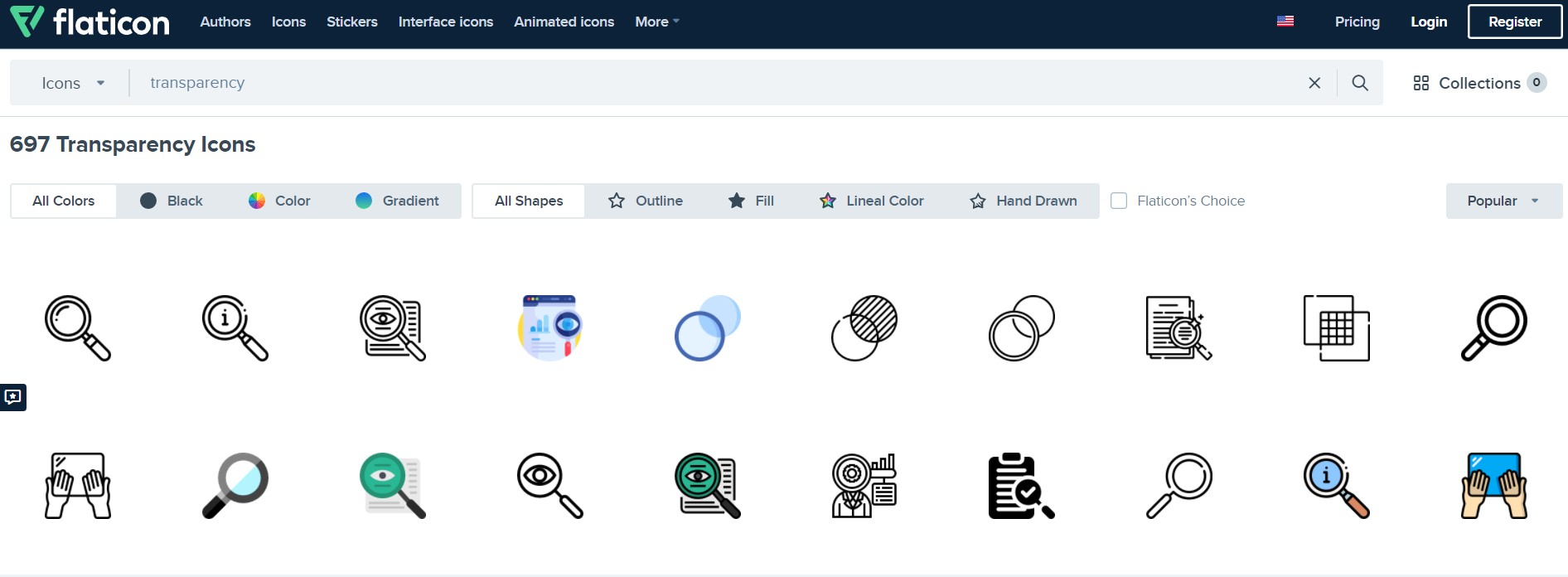1568x577 pixels.
Task: Click the Login link
Action: pyautogui.click(x=1429, y=22)
